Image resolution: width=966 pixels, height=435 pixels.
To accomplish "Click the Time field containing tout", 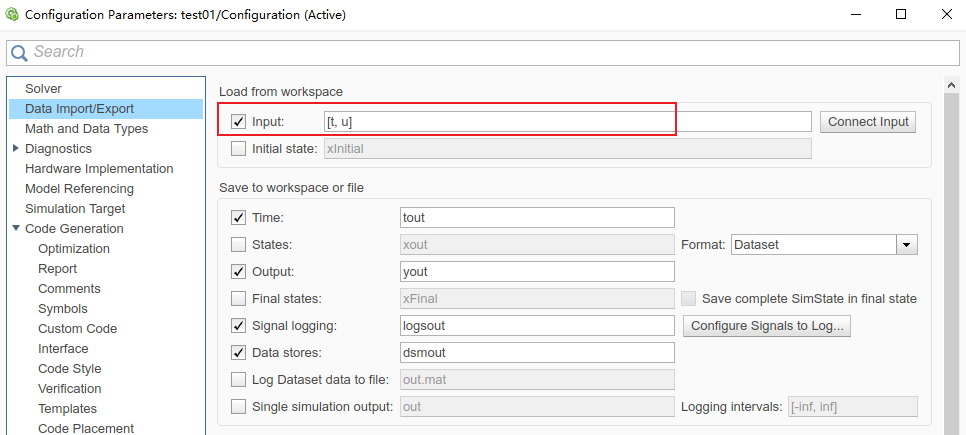I will (537, 218).
